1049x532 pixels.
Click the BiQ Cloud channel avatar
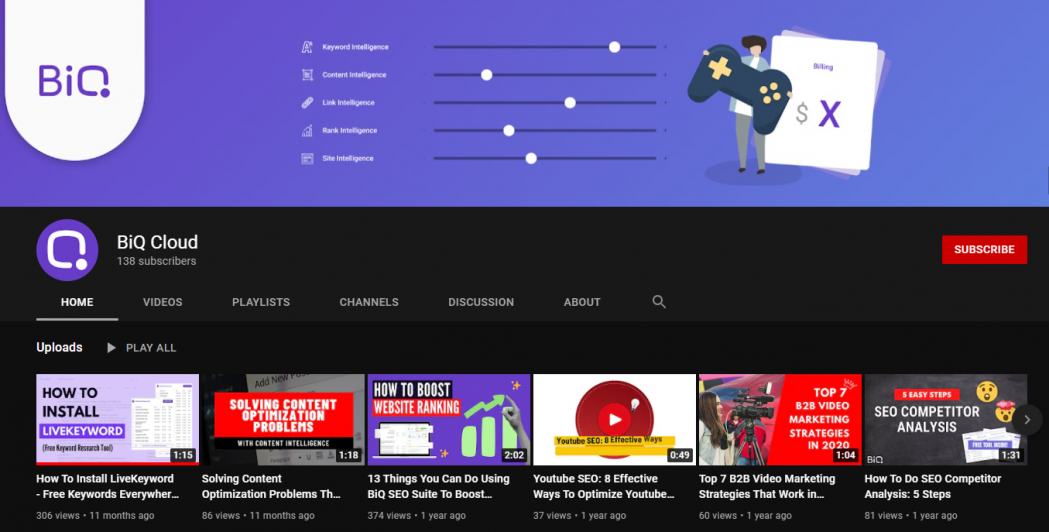67,250
